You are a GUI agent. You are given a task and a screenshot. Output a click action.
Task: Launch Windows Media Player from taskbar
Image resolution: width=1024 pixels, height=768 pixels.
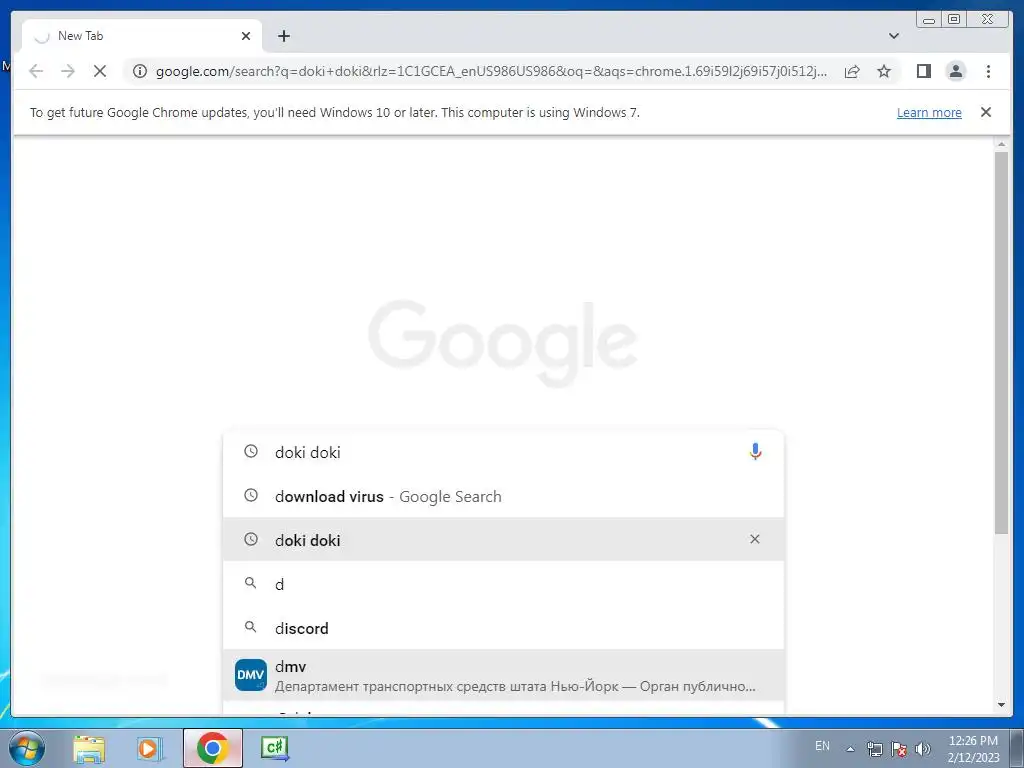pyautogui.click(x=149, y=748)
